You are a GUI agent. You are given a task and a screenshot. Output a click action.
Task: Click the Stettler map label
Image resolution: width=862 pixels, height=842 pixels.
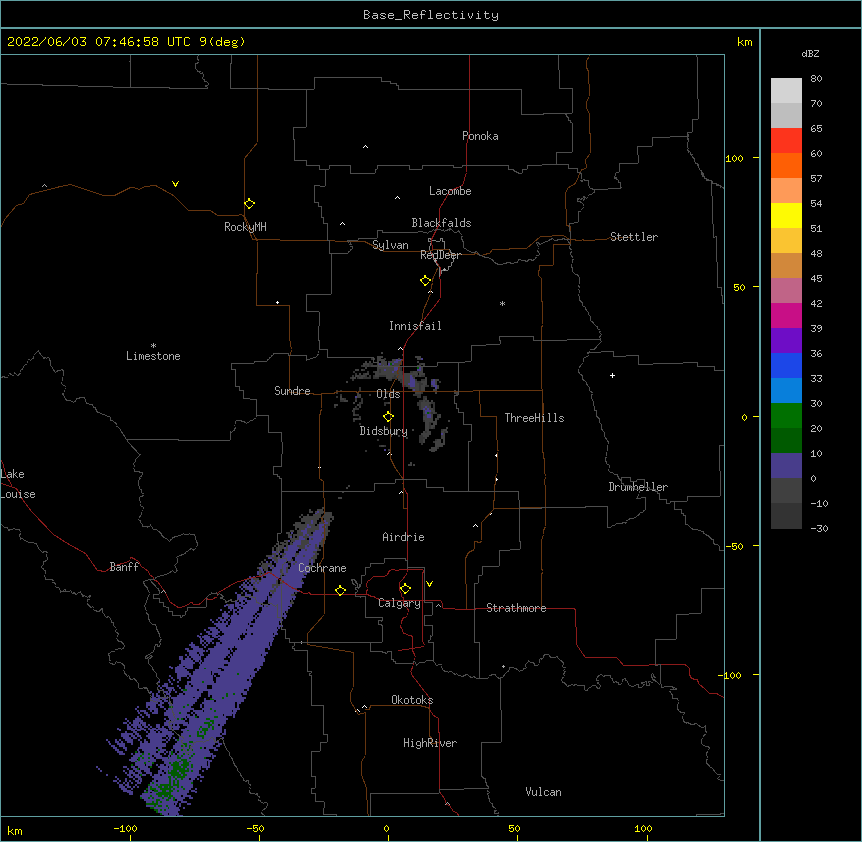pyautogui.click(x=634, y=237)
